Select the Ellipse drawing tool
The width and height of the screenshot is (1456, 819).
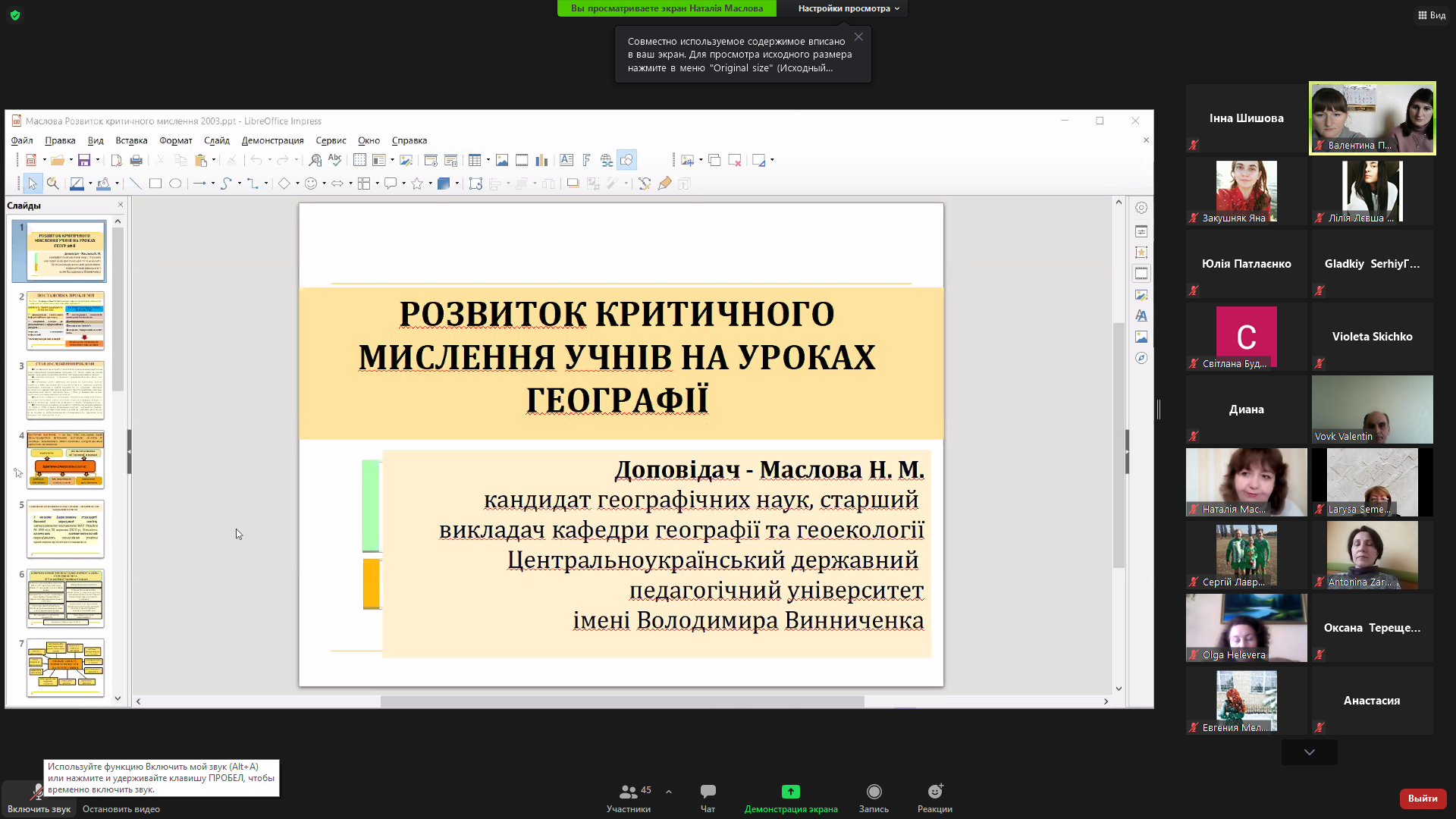175,184
